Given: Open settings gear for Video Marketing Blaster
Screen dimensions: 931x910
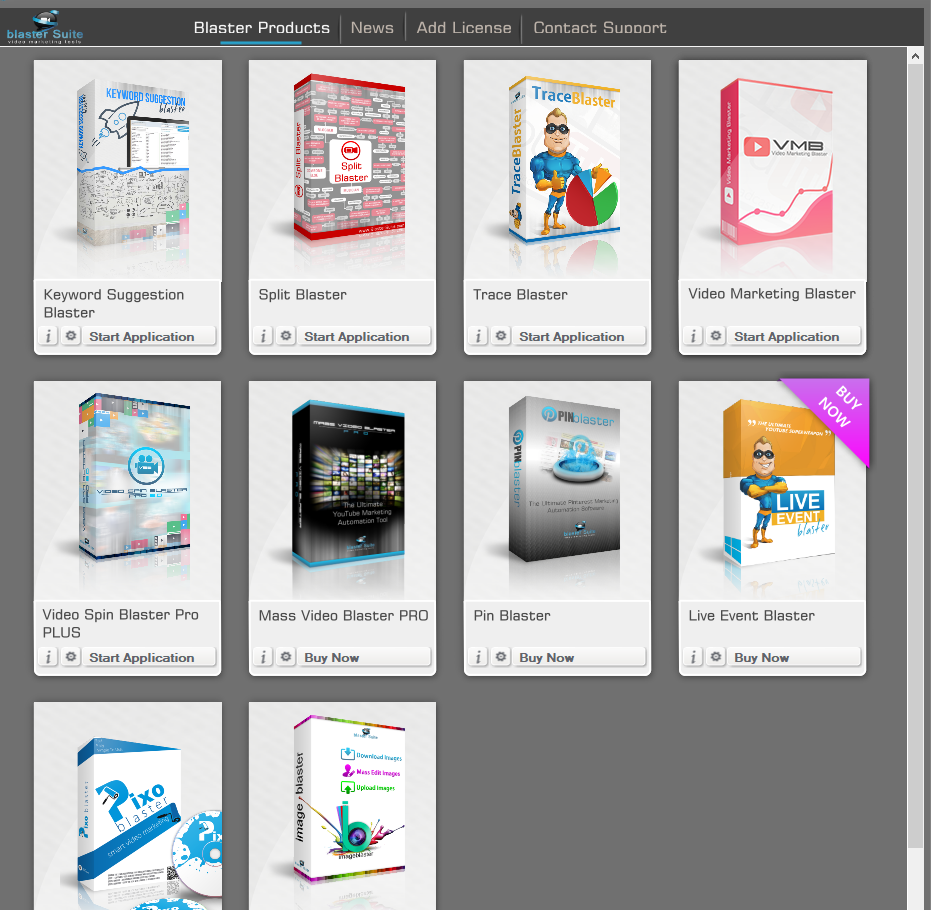Looking at the screenshot, I should click(x=716, y=337).
